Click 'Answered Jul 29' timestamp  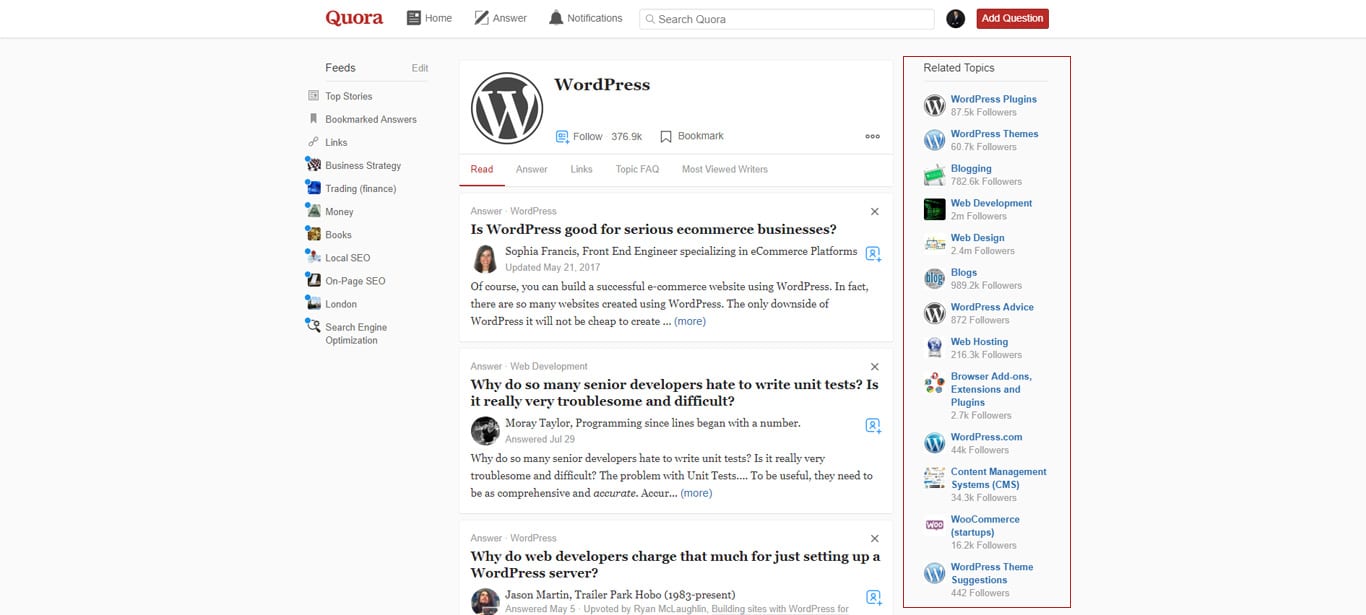tap(540, 439)
